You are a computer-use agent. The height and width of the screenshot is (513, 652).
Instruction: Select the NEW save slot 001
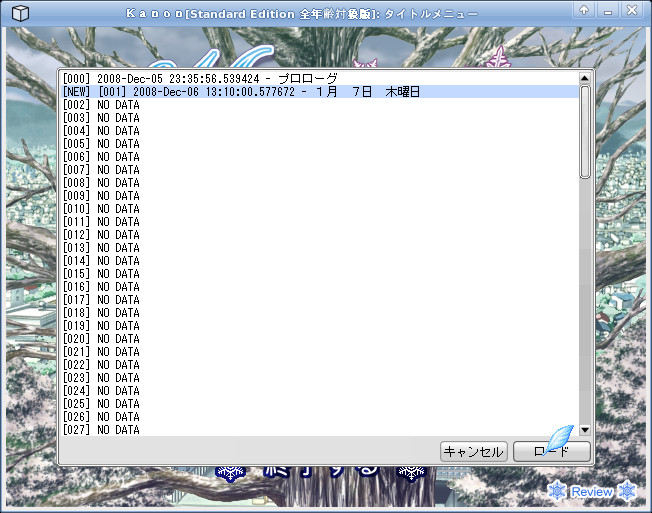pos(320,91)
